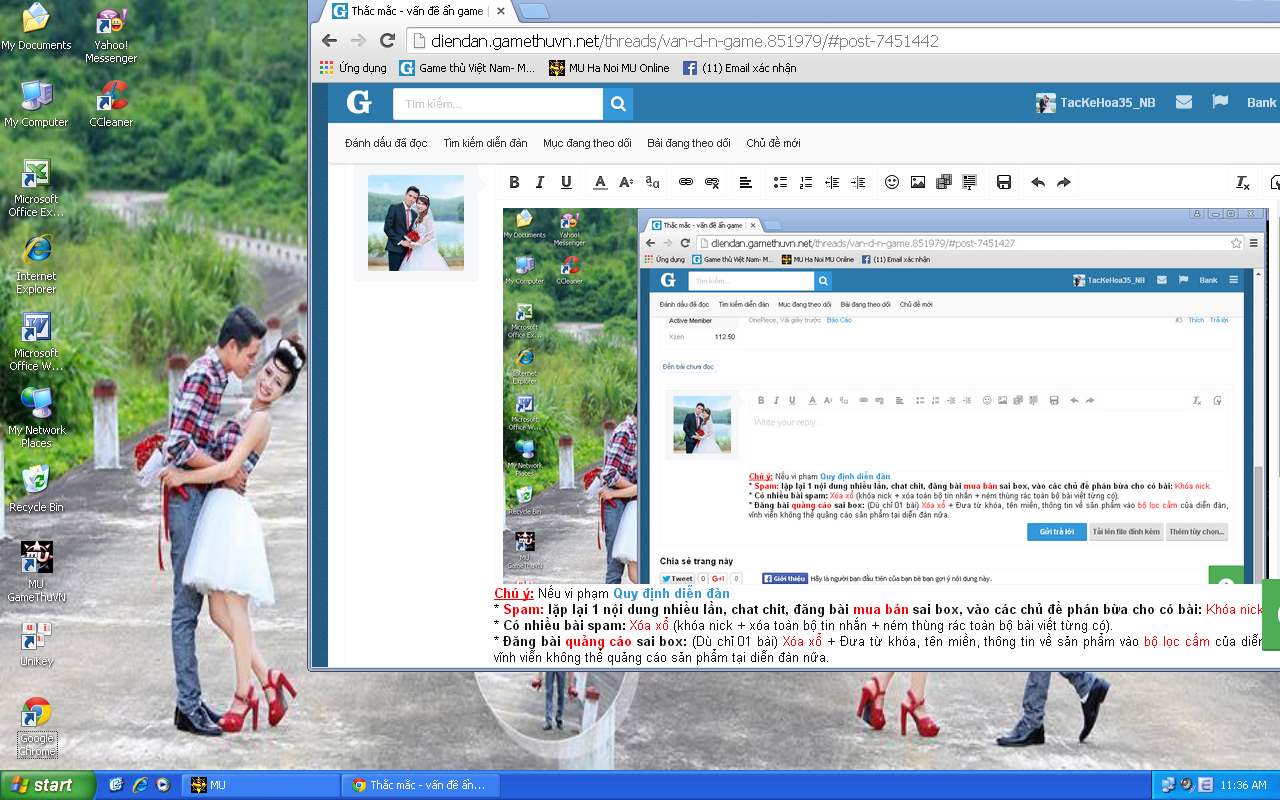The width and height of the screenshot is (1280, 800).
Task: Select the Internet Explorer desktop shortcut
Action: pyautogui.click(x=36, y=265)
